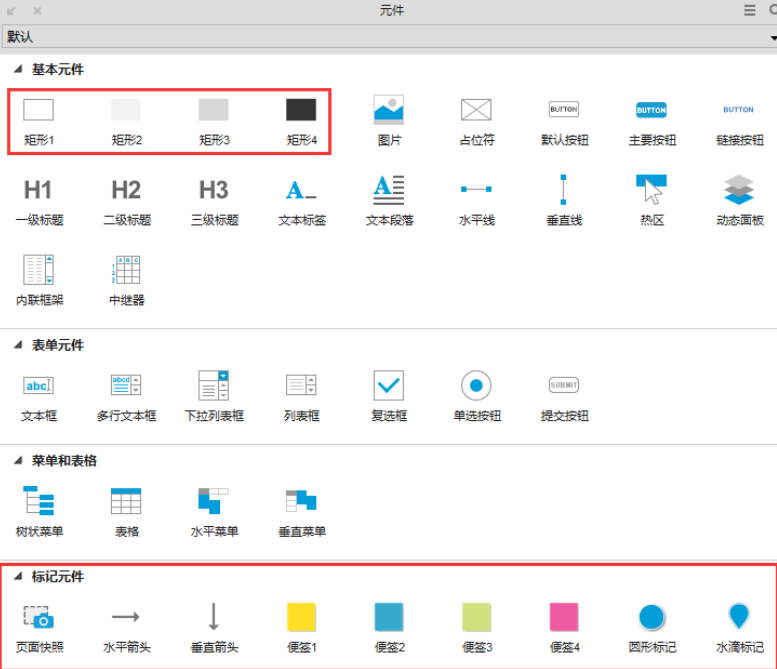This screenshot has height=669, width=777.
Task: Select the 矩形3 gray rectangle widget
Action: [214, 121]
